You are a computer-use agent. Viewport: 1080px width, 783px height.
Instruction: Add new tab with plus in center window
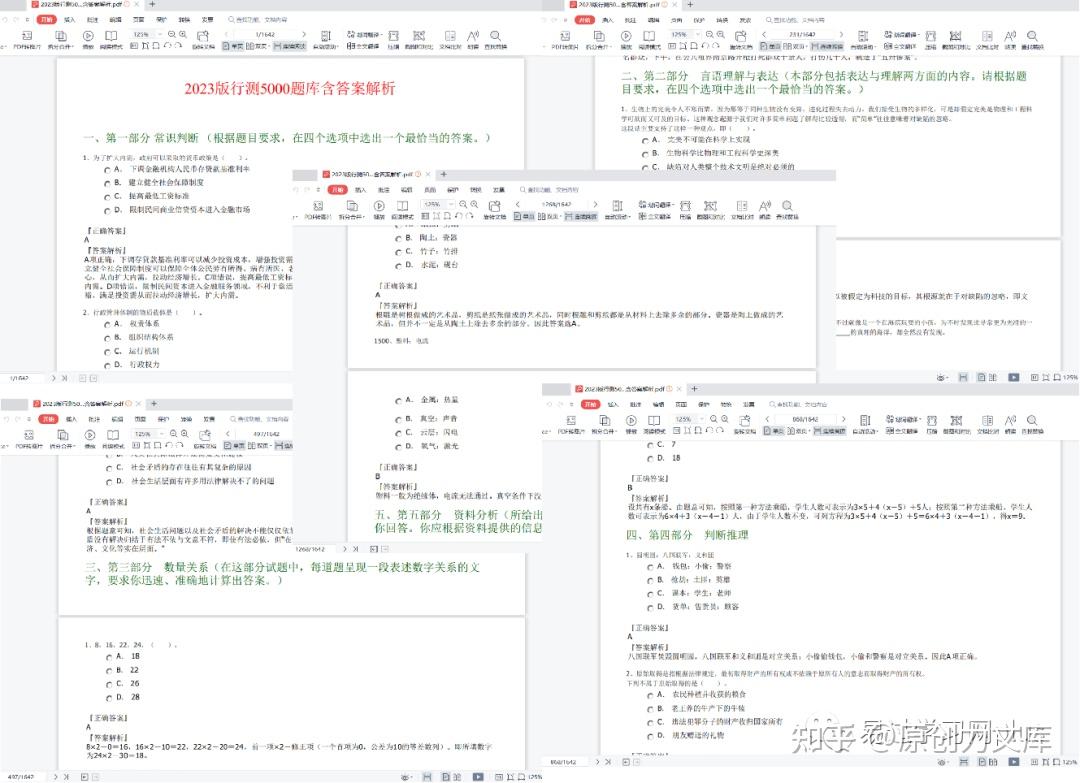coord(444,174)
